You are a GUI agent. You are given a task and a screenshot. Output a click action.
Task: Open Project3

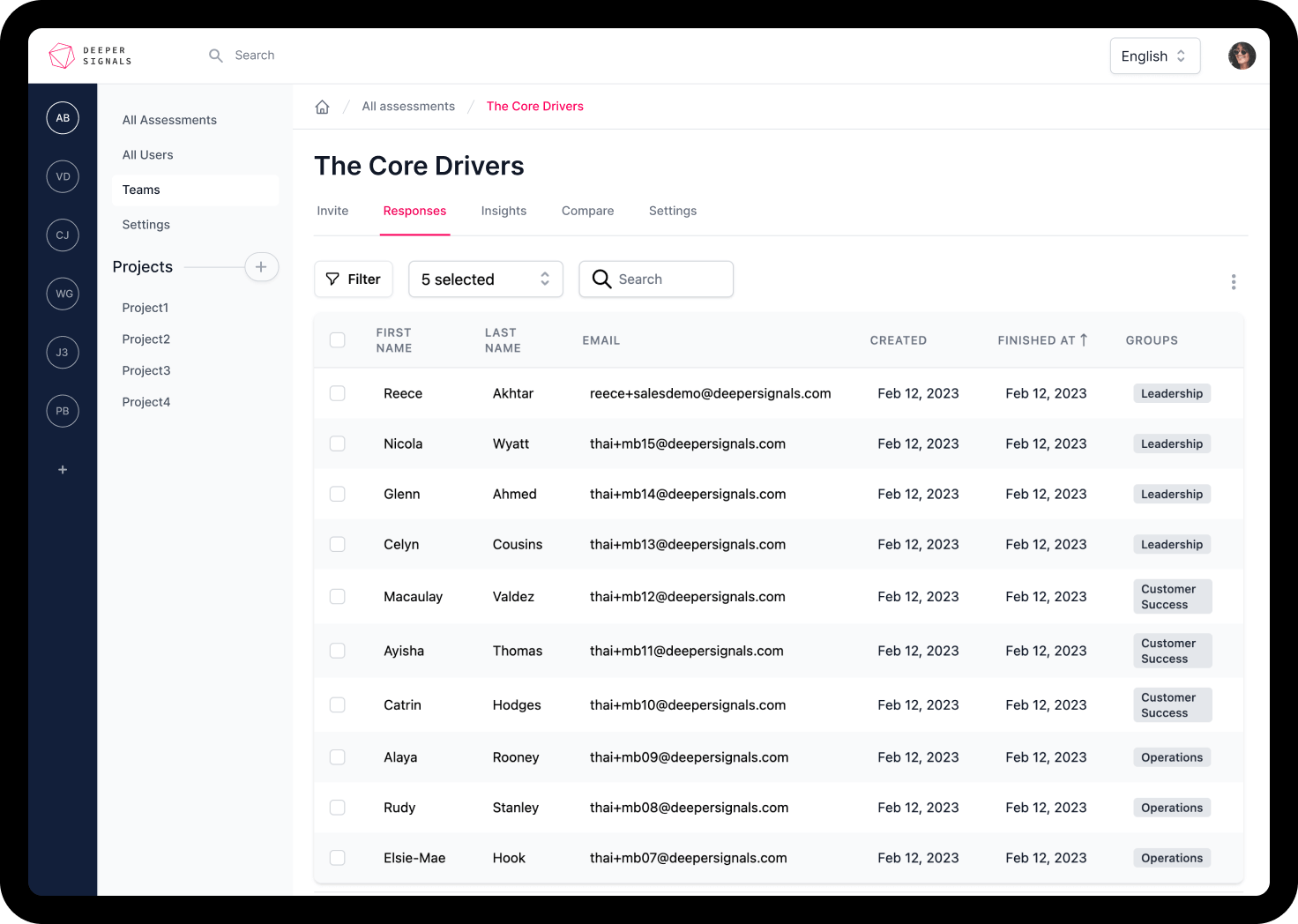click(146, 370)
